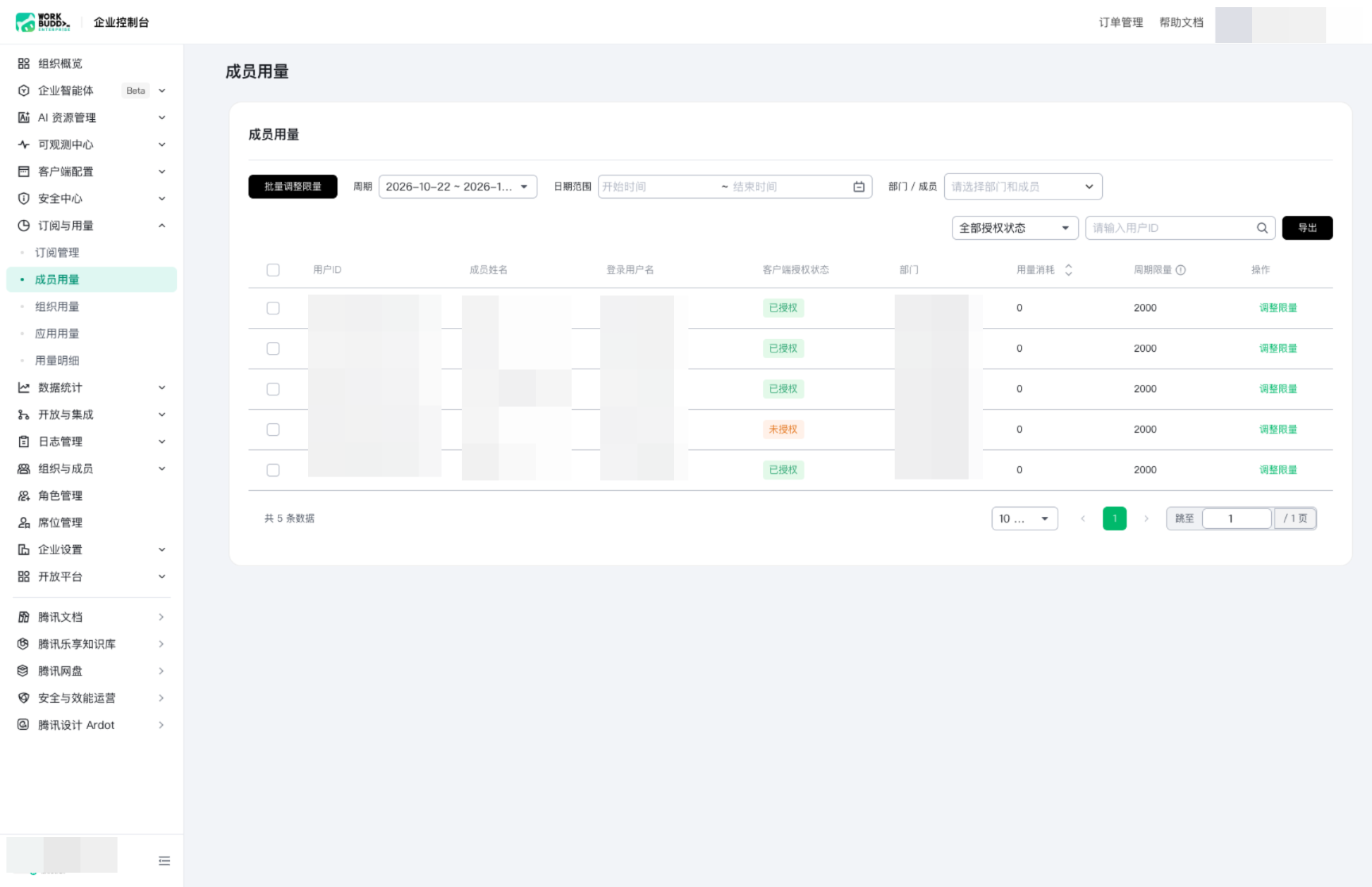Screen dimensions: 1372x887
Task: Toggle the sort arrows on 用量消耗
Action: pyautogui.click(x=1069, y=270)
